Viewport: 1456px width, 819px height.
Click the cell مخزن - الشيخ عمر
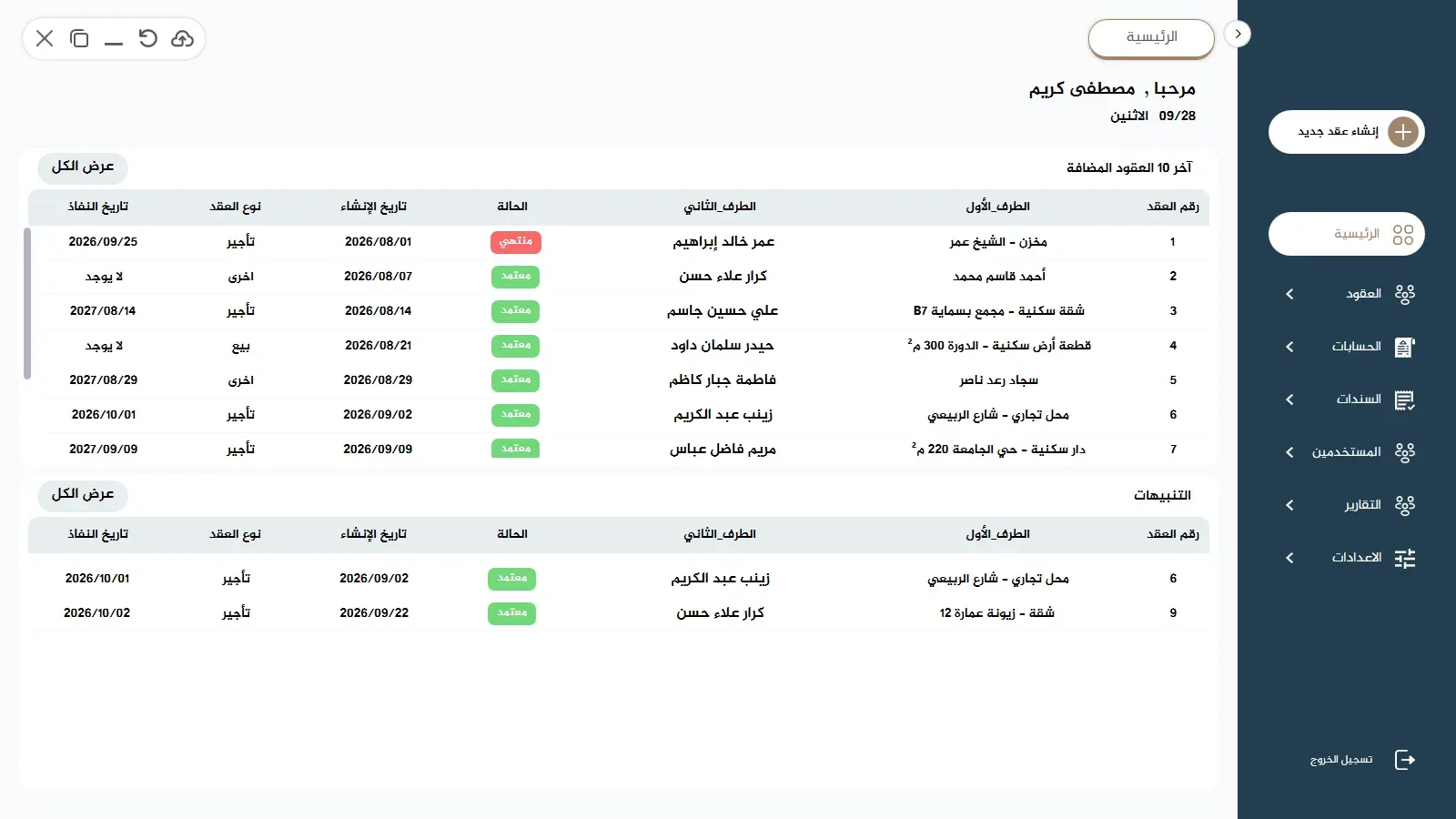coord(998,242)
